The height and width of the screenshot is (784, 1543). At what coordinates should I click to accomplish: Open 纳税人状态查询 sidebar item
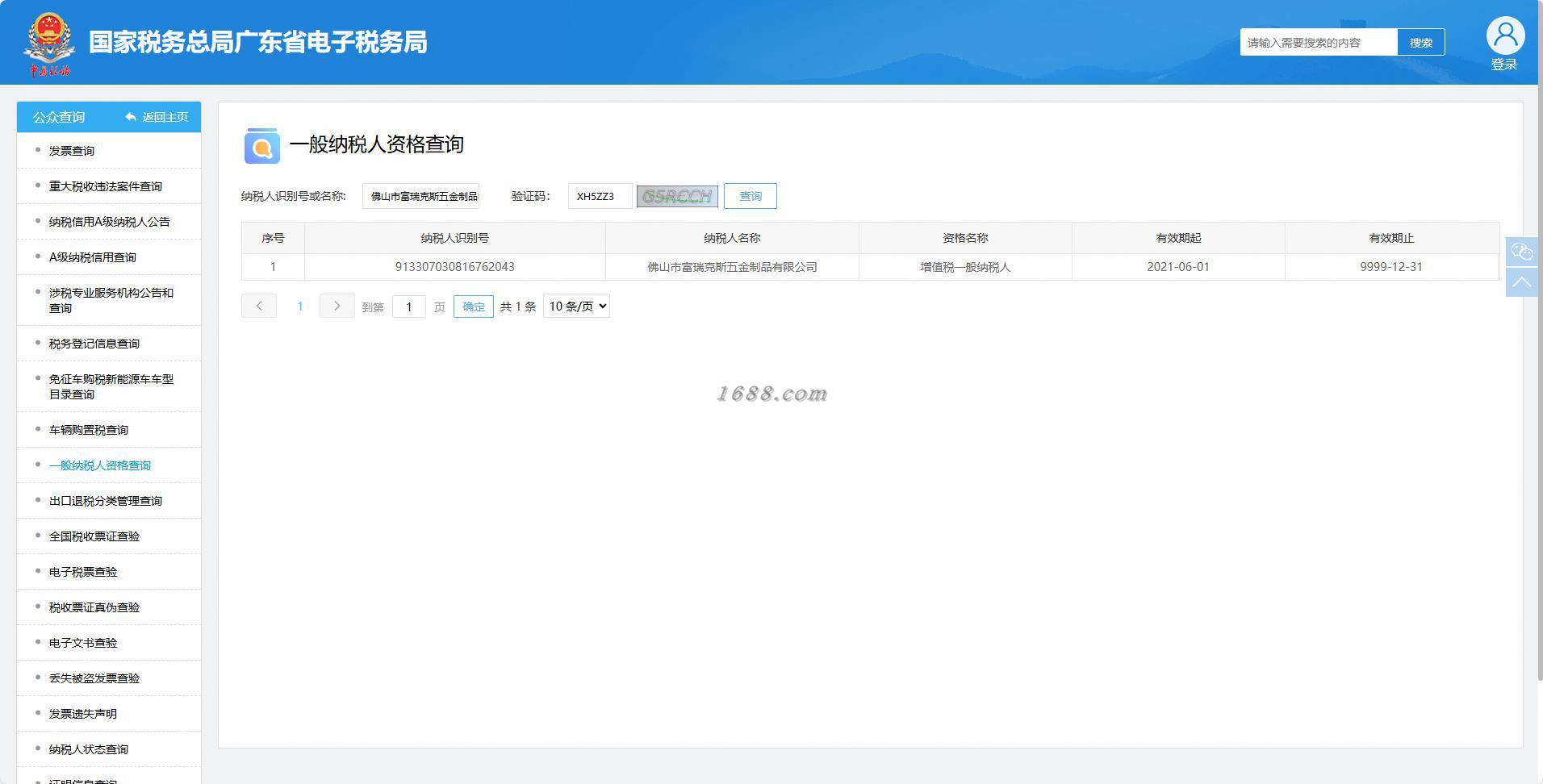click(89, 749)
